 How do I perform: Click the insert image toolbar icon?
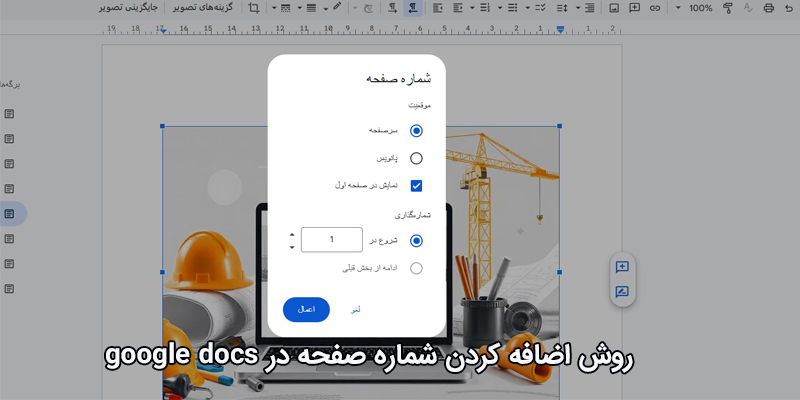coord(615,8)
